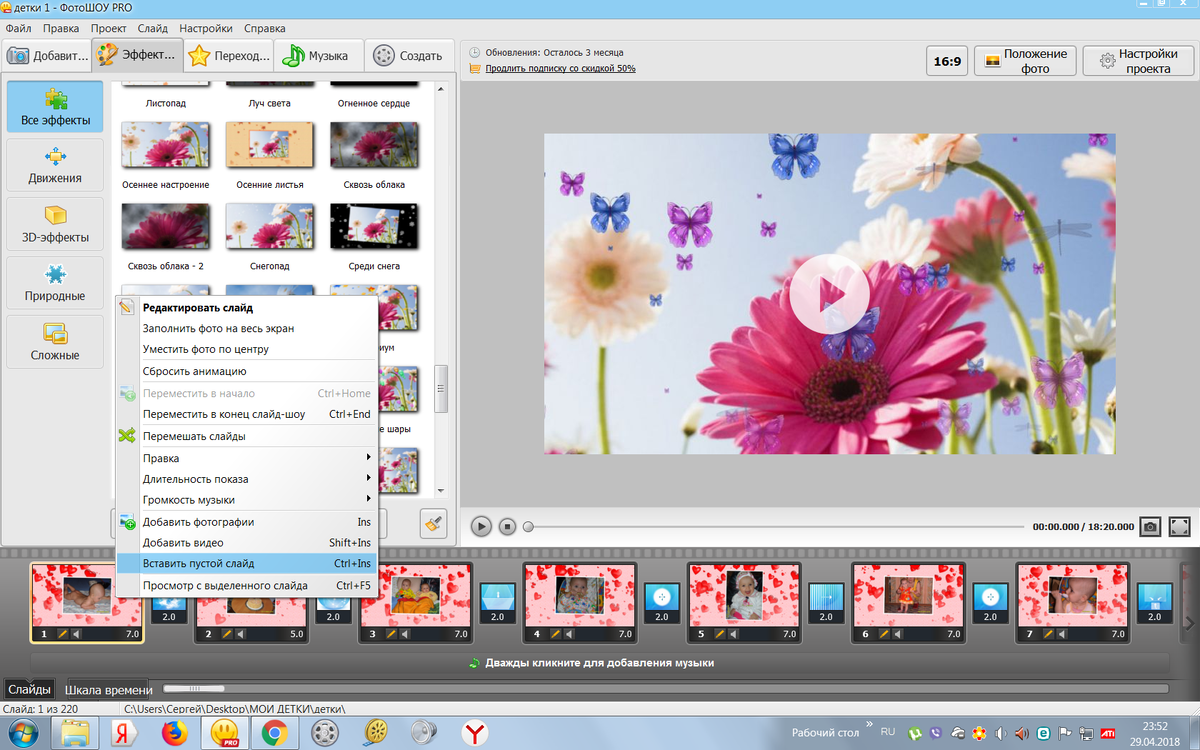This screenshot has height=750, width=1200.
Task: Open the Проект menu
Action: (x=108, y=28)
